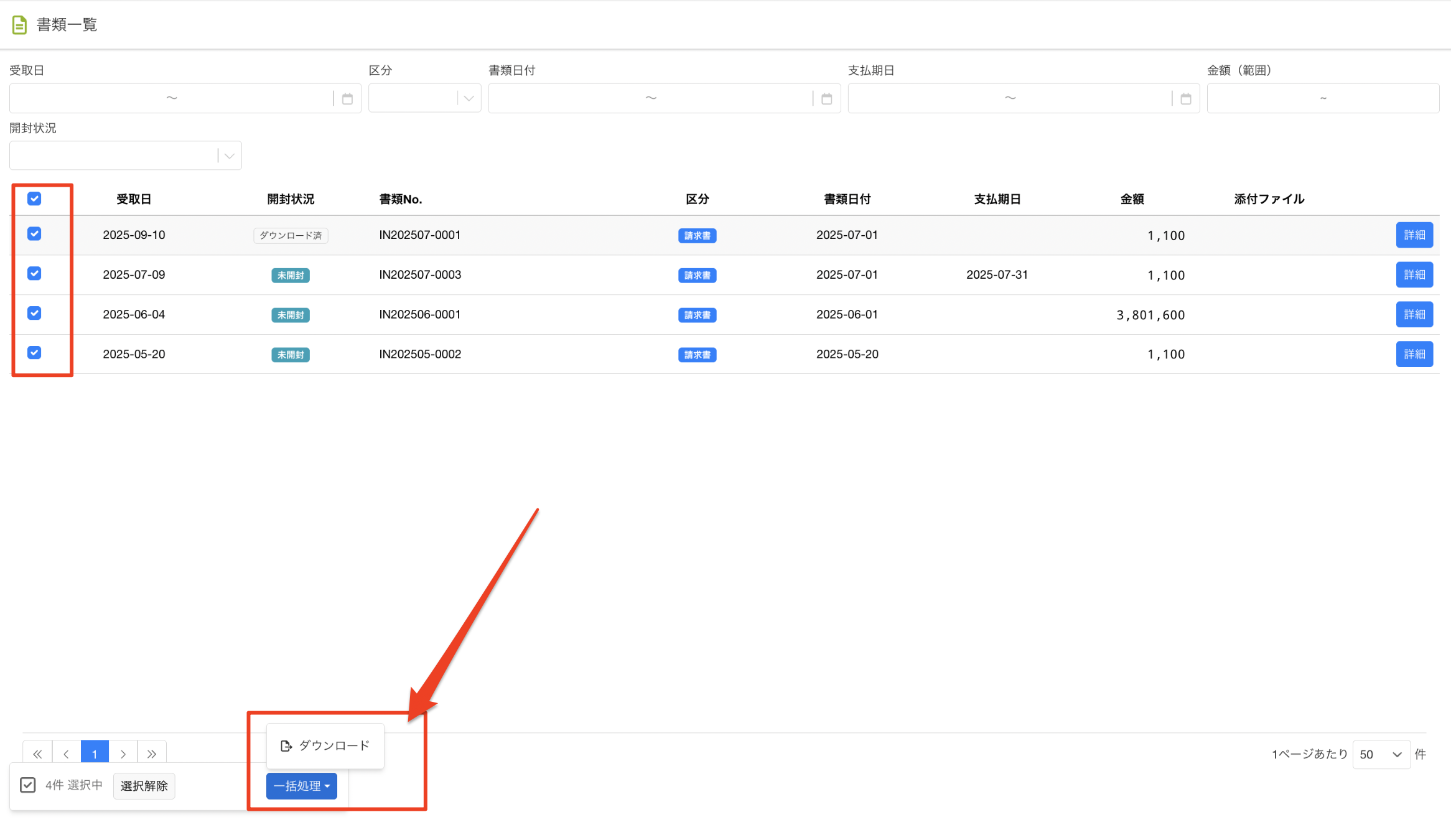The width and height of the screenshot is (1451, 840).
Task: Uncheck the row for IN202505-0002
Action: (x=34, y=353)
